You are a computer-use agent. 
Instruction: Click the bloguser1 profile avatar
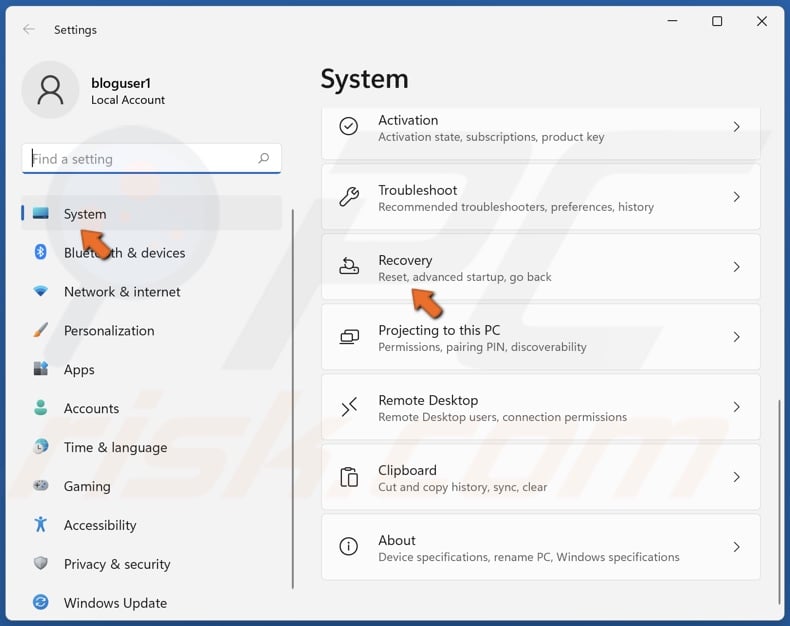pos(50,90)
